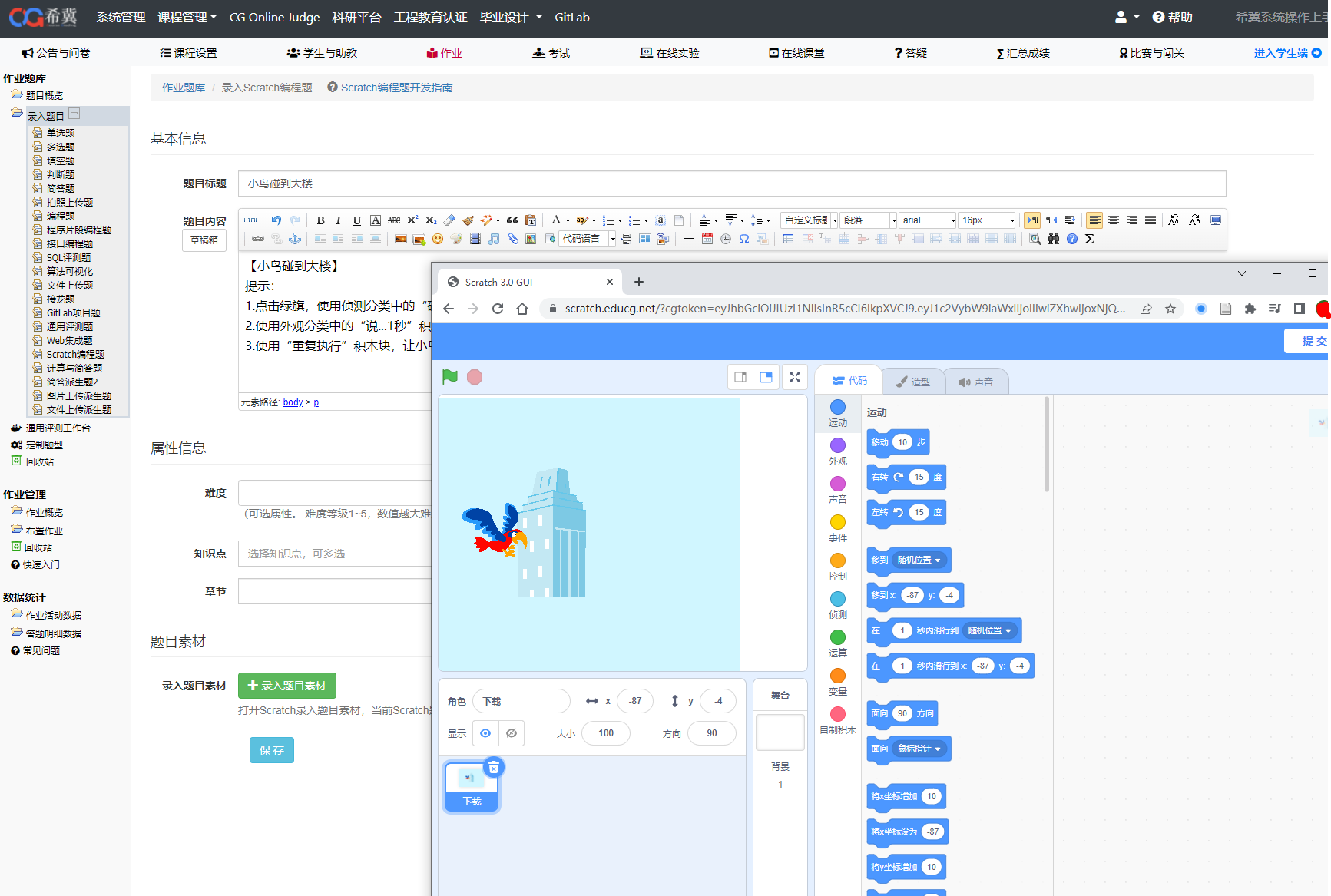The height and width of the screenshot is (896, 1331).
Task: Toggle strikethrough formatting
Action: pyautogui.click(x=394, y=220)
